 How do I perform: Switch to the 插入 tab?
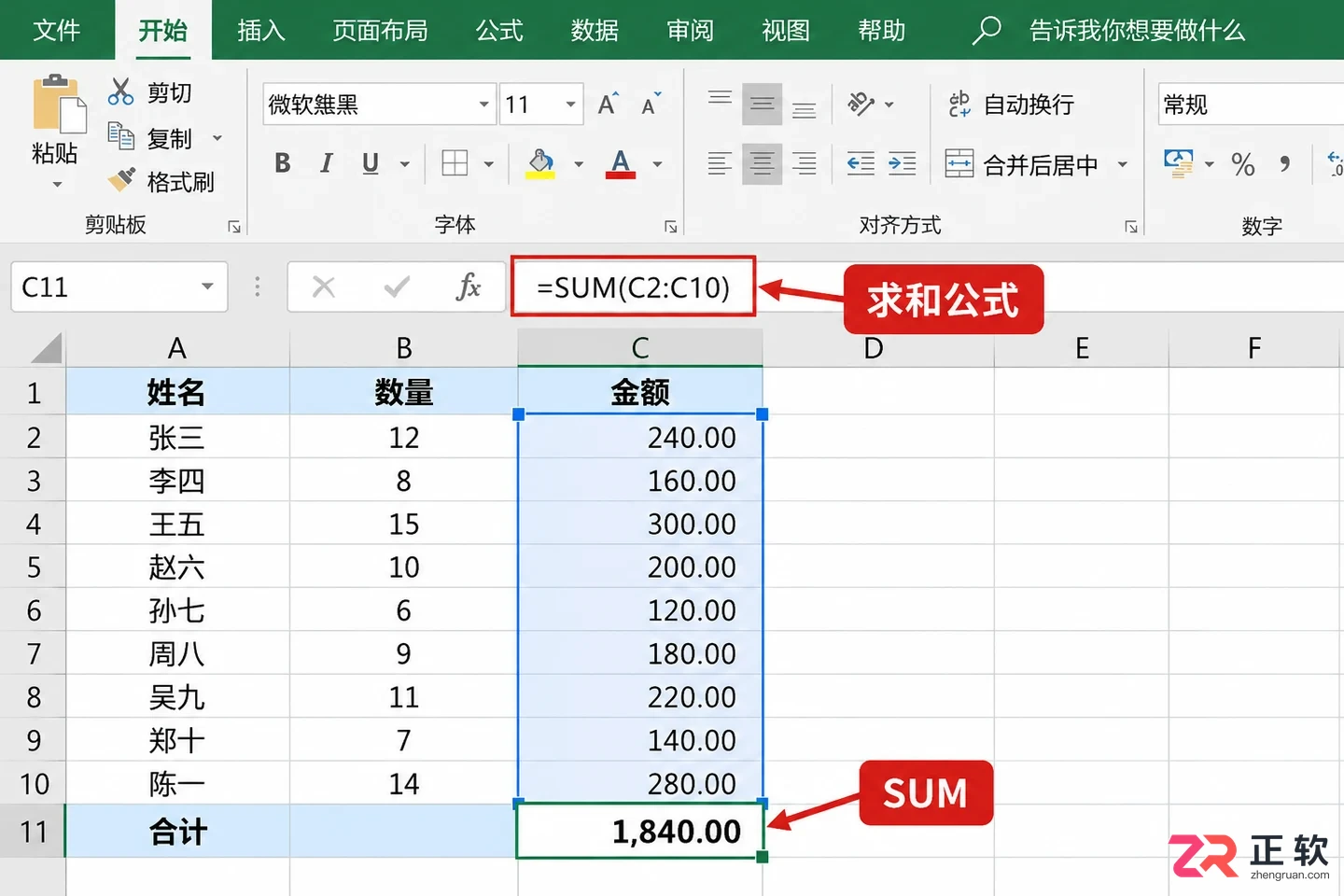(x=260, y=30)
